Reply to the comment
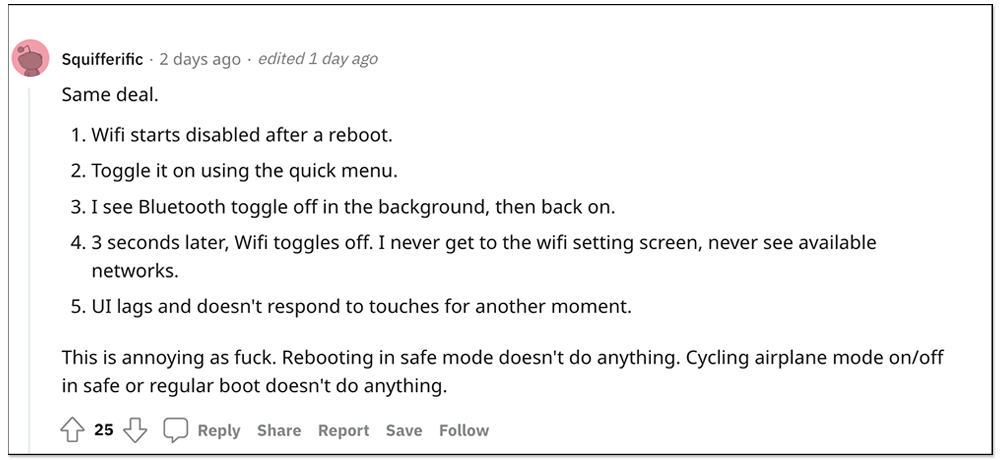This screenshot has height=460, width=1000. (219, 431)
